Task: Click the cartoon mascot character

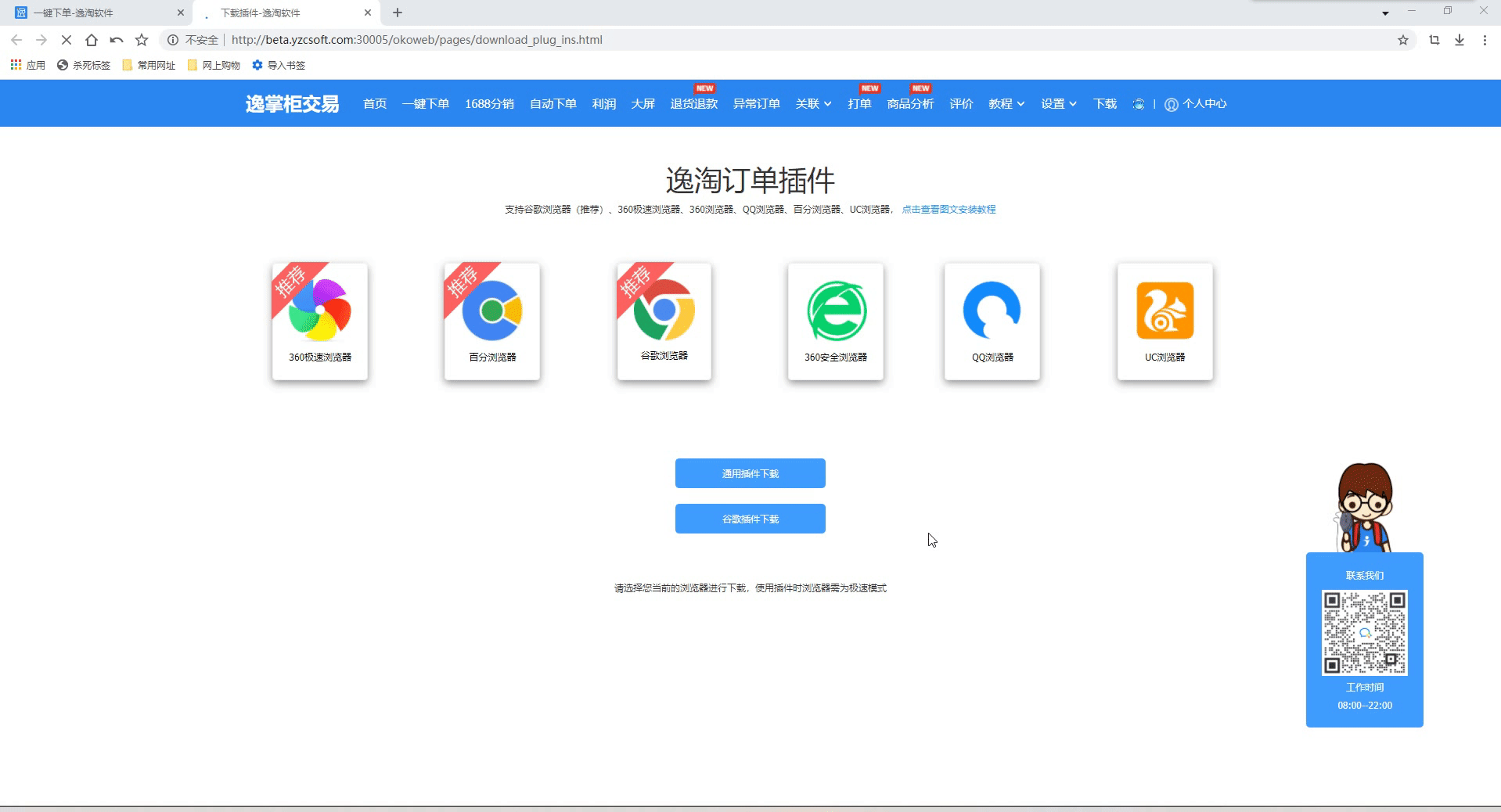Action: pyautogui.click(x=1364, y=507)
